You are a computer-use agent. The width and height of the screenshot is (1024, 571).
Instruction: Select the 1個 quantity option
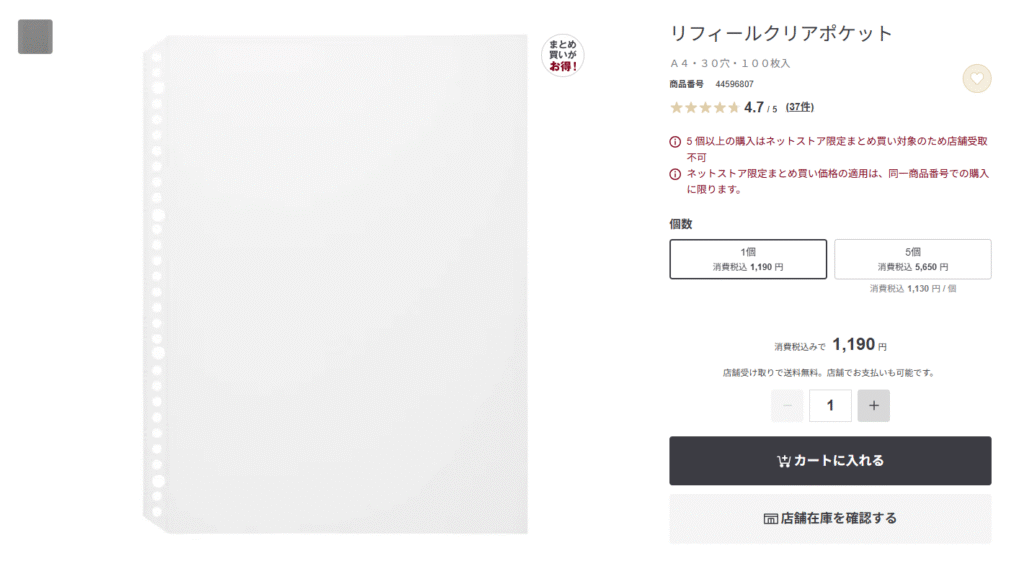748,259
